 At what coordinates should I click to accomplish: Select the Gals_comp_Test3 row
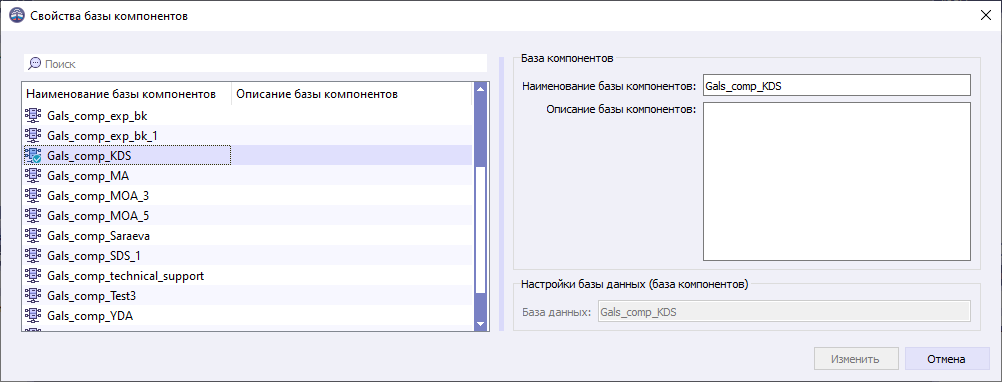pos(247,296)
